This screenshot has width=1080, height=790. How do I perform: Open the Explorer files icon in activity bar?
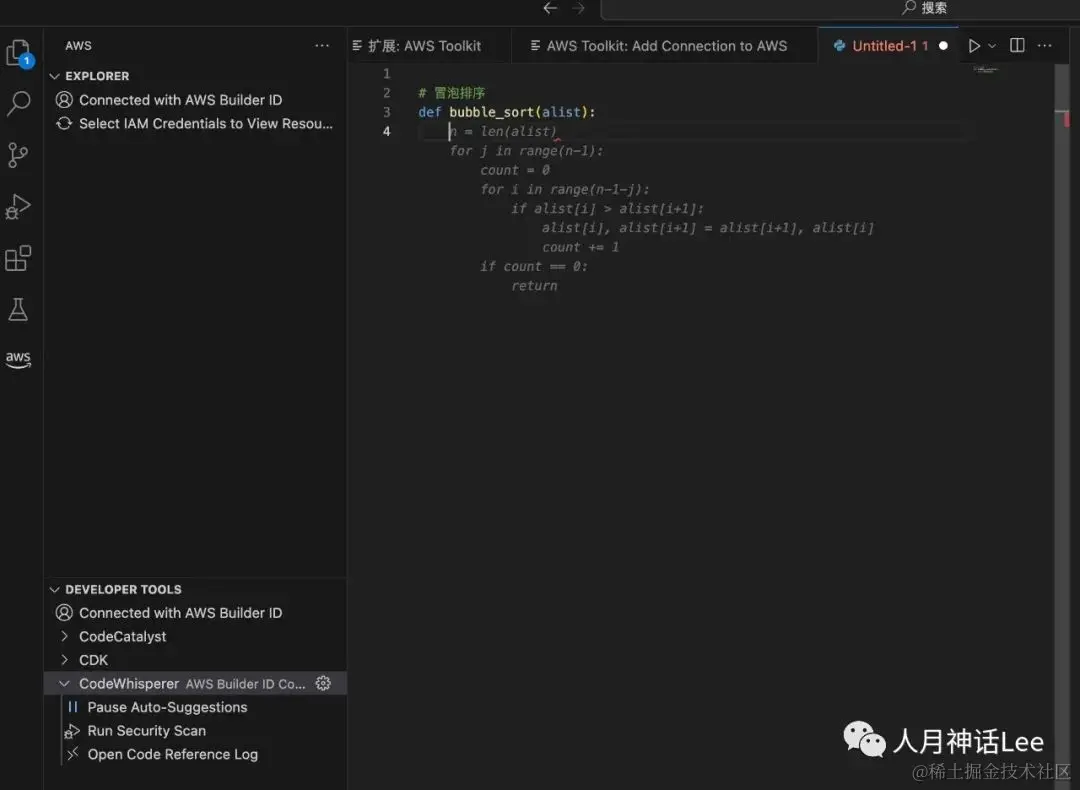point(18,53)
